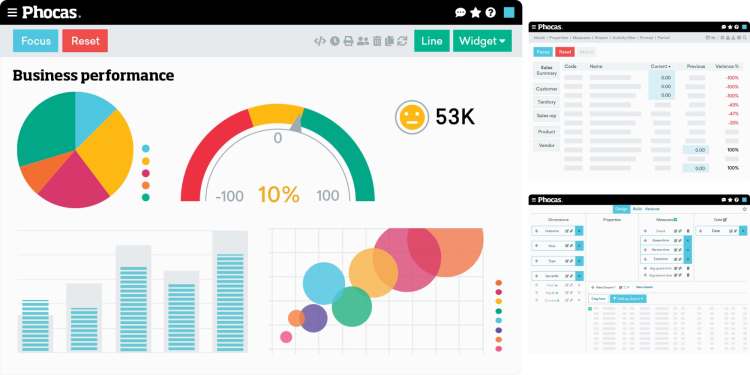Click the blue pie chart legend dot

tap(145, 149)
